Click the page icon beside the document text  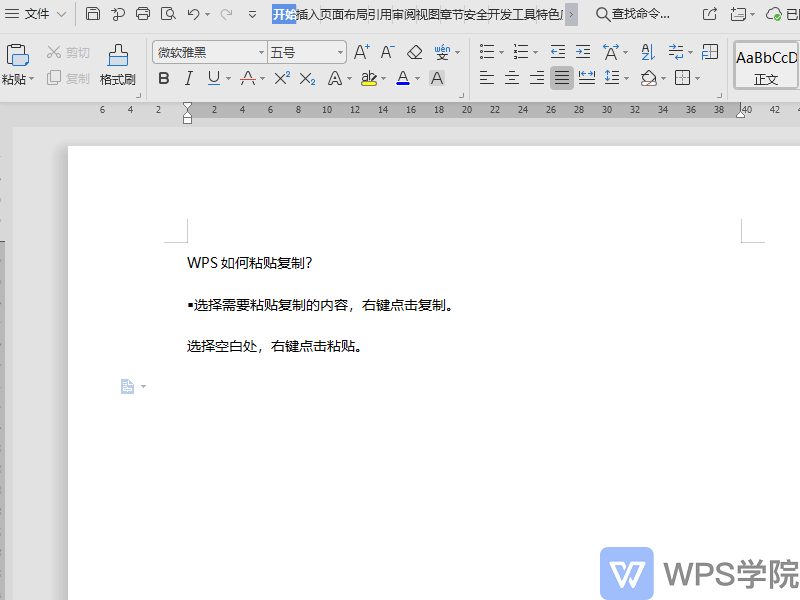coord(127,386)
